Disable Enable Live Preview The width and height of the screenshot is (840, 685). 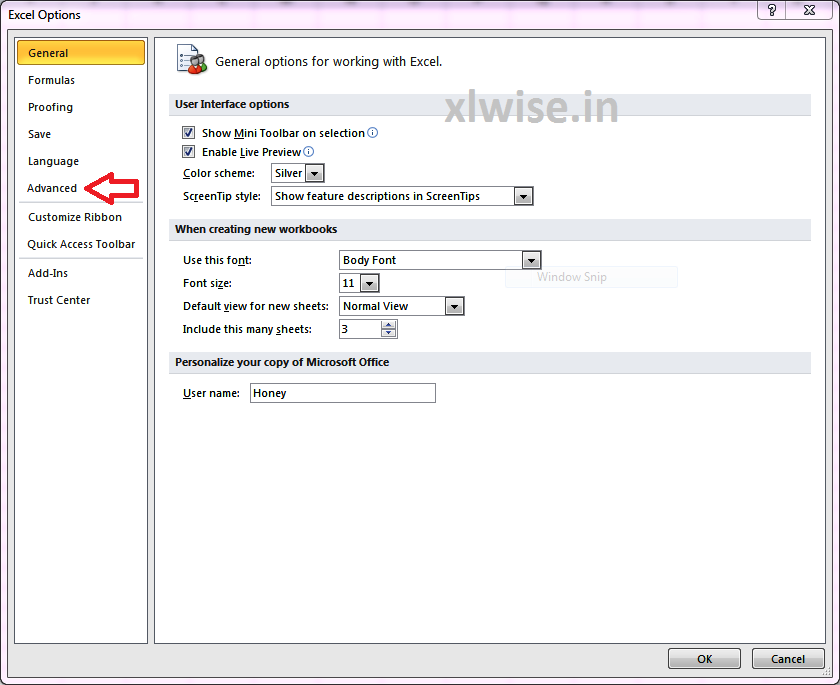189,151
